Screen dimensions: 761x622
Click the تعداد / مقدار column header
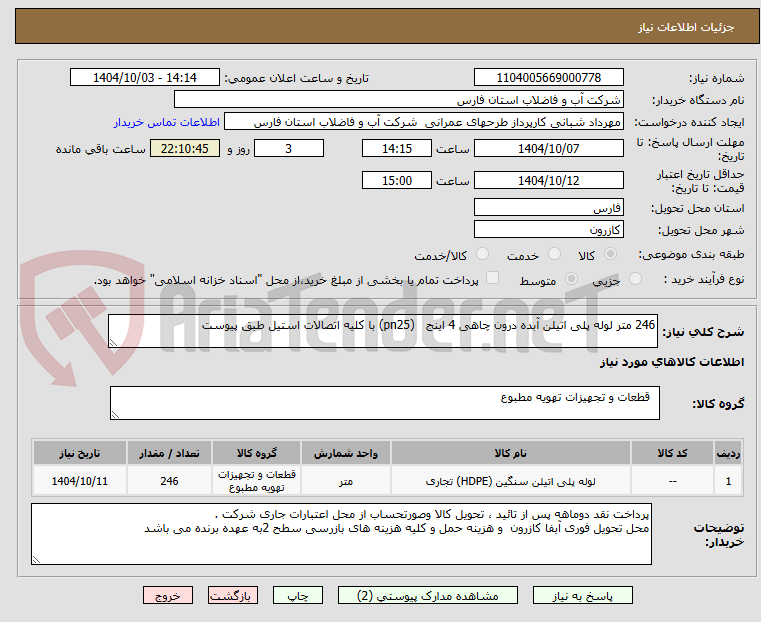coord(169,453)
